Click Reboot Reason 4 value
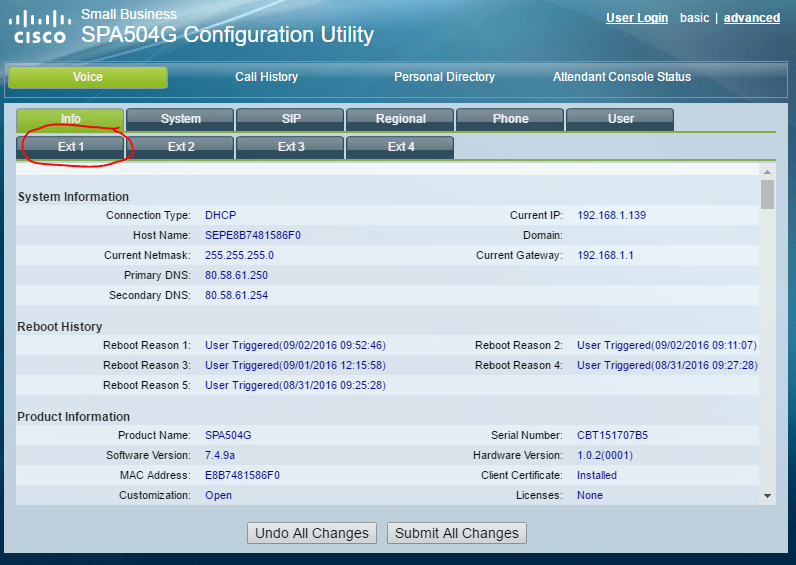This screenshot has width=796, height=565. [x=667, y=365]
